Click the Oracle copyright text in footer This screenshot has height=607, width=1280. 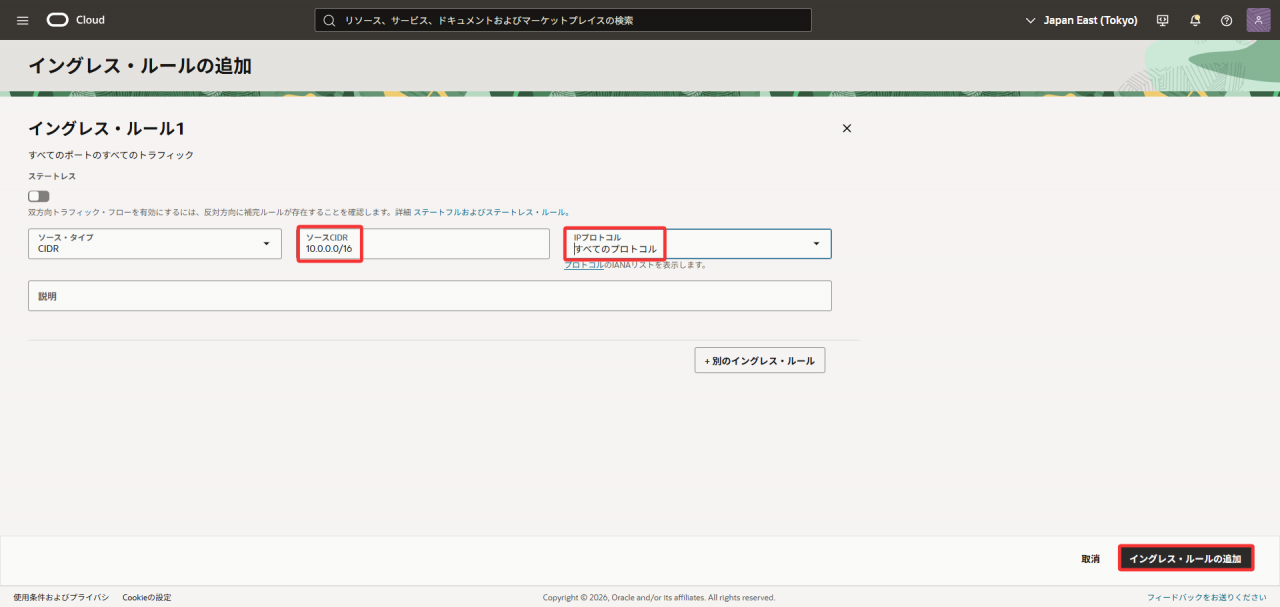click(x=659, y=597)
